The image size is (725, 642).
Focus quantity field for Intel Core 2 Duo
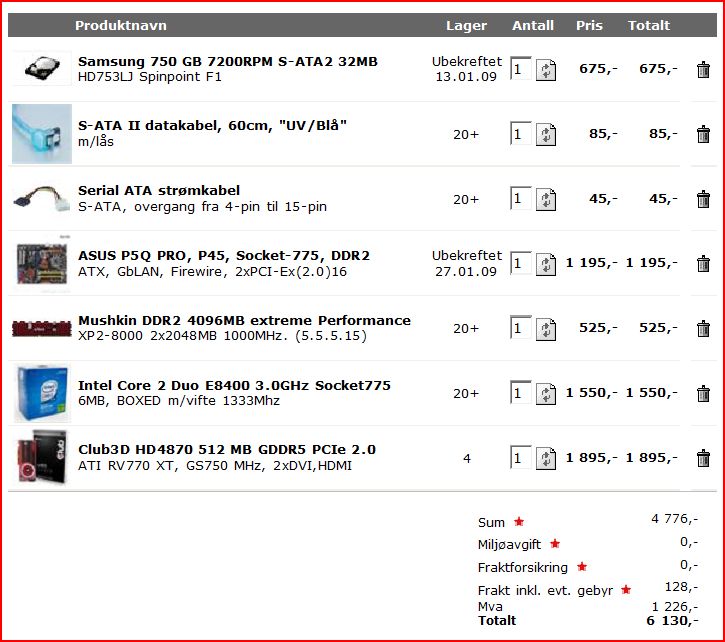click(521, 393)
